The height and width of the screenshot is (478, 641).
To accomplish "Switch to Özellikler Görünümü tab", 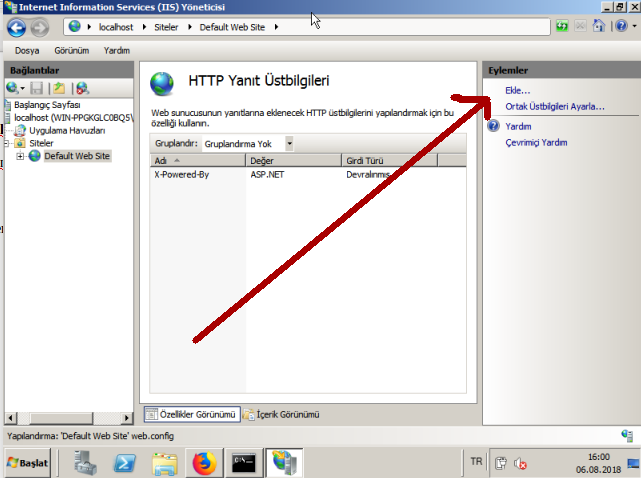I will point(192,414).
